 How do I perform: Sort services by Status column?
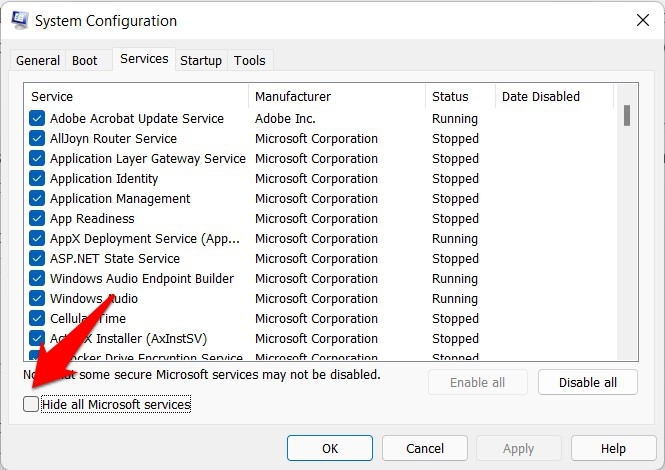pos(459,96)
